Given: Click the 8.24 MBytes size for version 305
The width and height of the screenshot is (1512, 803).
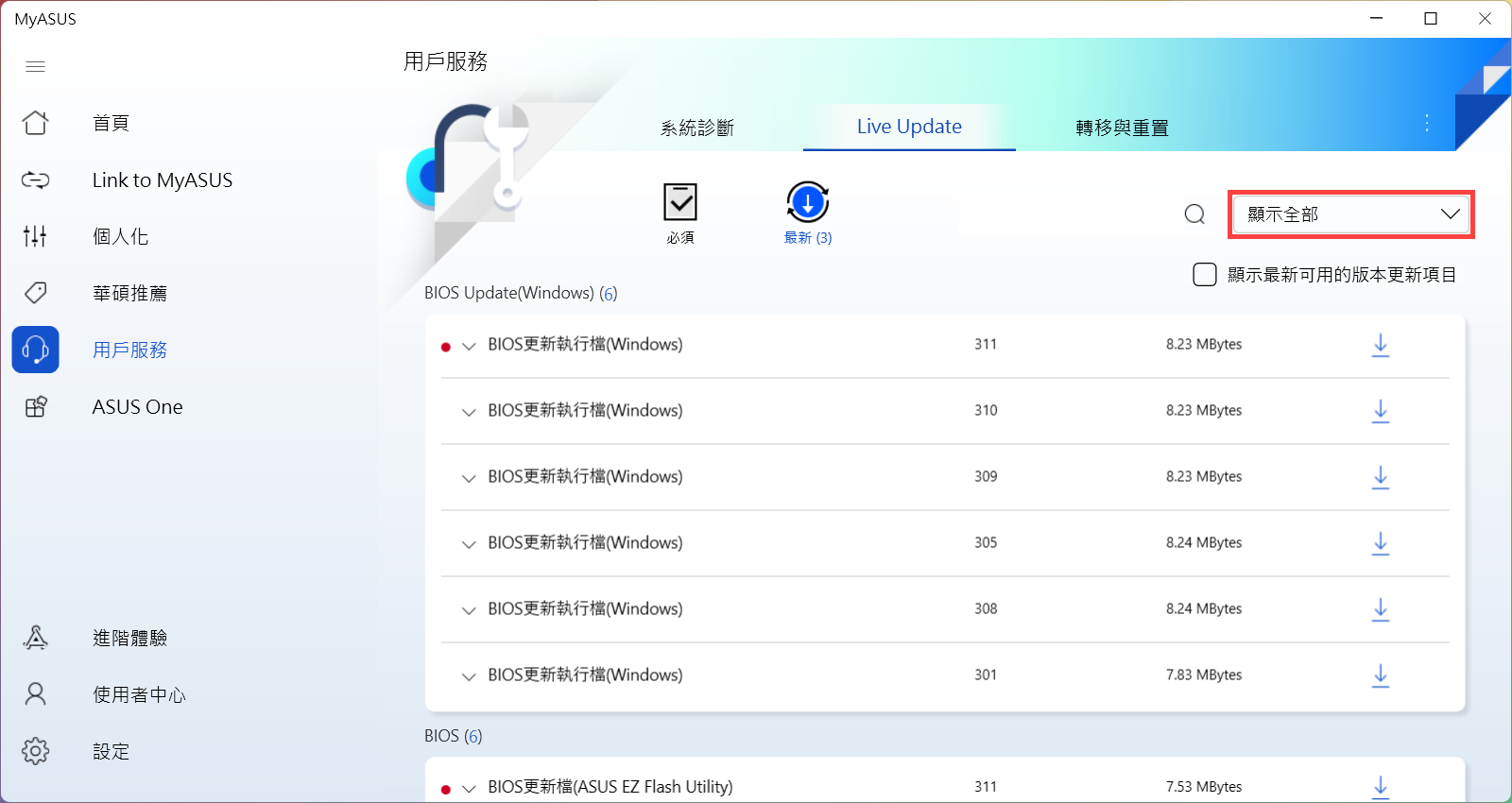Looking at the screenshot, I should (x=1204, y=542).
